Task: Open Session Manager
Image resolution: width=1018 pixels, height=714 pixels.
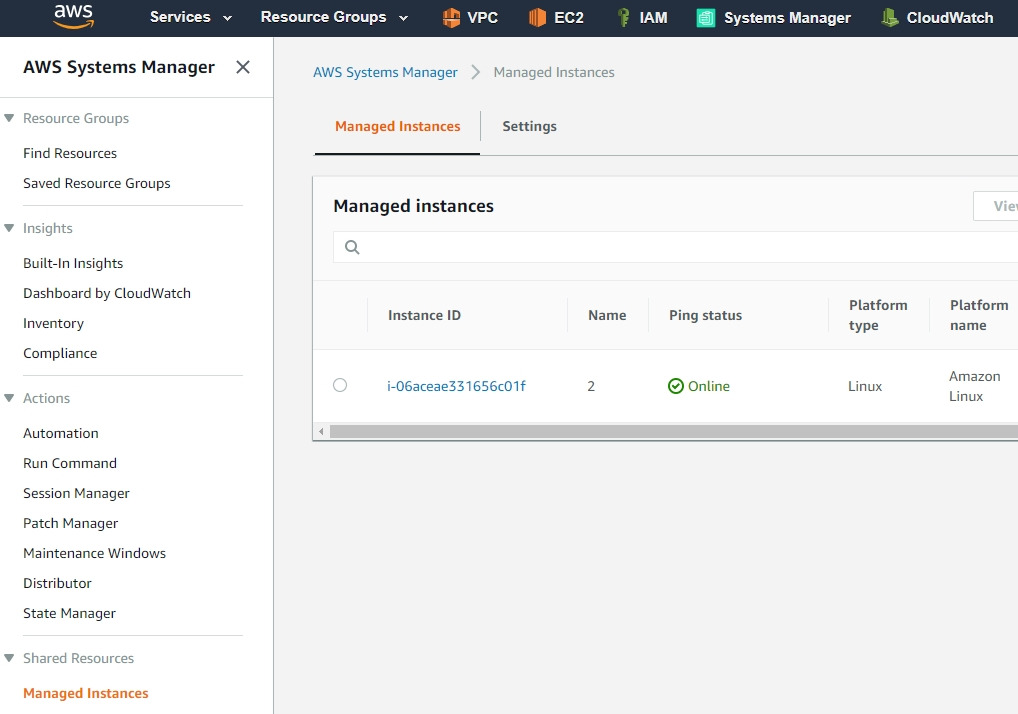Action: tap(77, 493)
